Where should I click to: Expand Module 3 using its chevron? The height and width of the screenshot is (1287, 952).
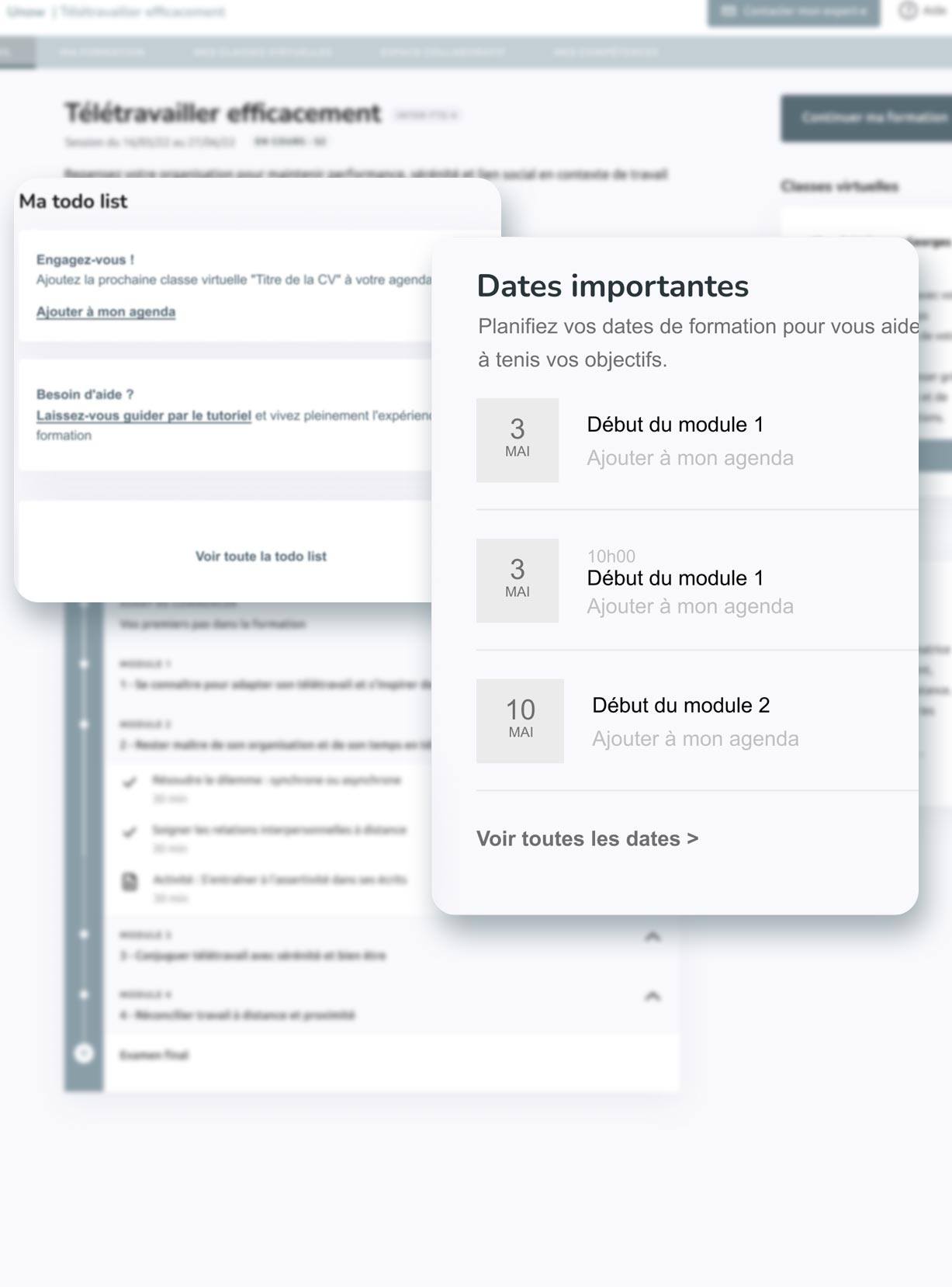[653, 937]
